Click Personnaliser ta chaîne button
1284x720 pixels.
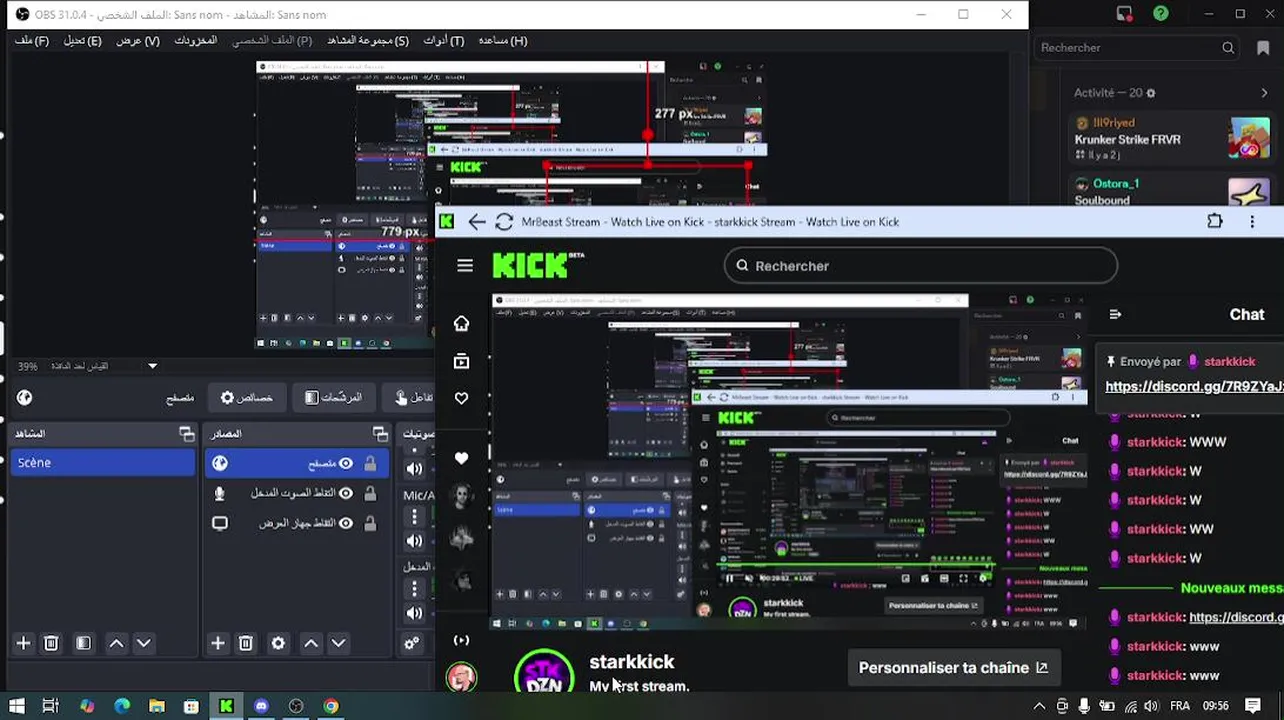coord(953,668)
